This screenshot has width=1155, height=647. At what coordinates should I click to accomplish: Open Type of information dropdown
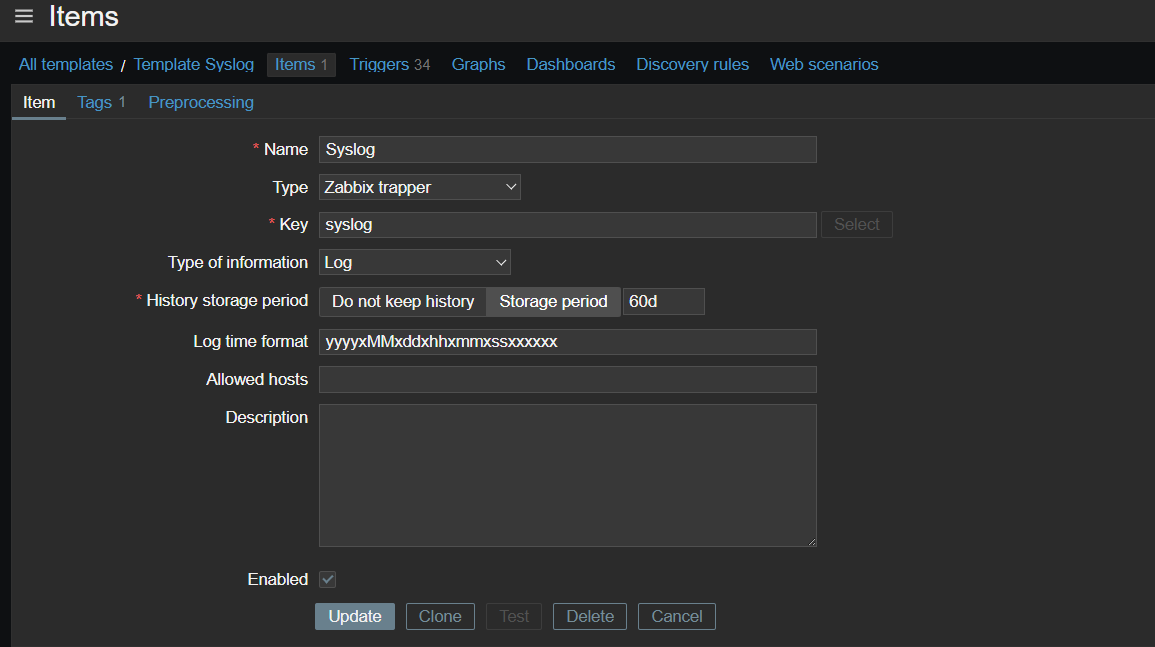tap(415, 262)
